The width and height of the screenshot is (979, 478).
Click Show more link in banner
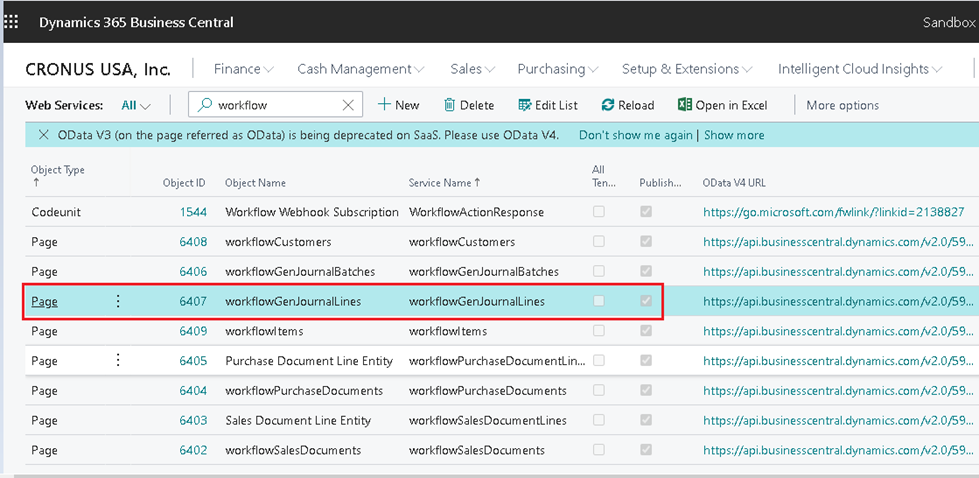click(x=734, y=135)
